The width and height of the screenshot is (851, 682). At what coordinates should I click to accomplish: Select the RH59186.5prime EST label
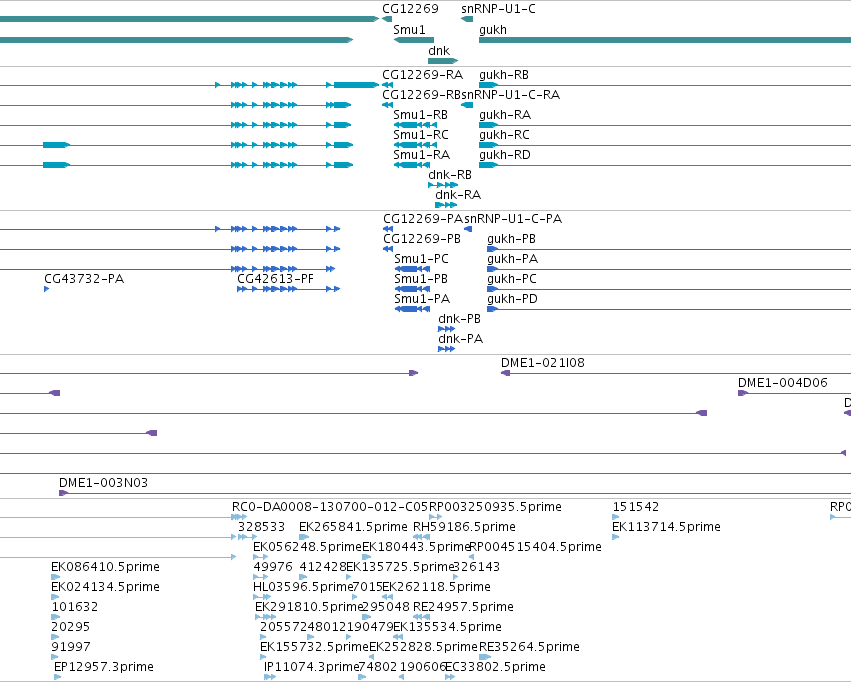tap(465, 527)
